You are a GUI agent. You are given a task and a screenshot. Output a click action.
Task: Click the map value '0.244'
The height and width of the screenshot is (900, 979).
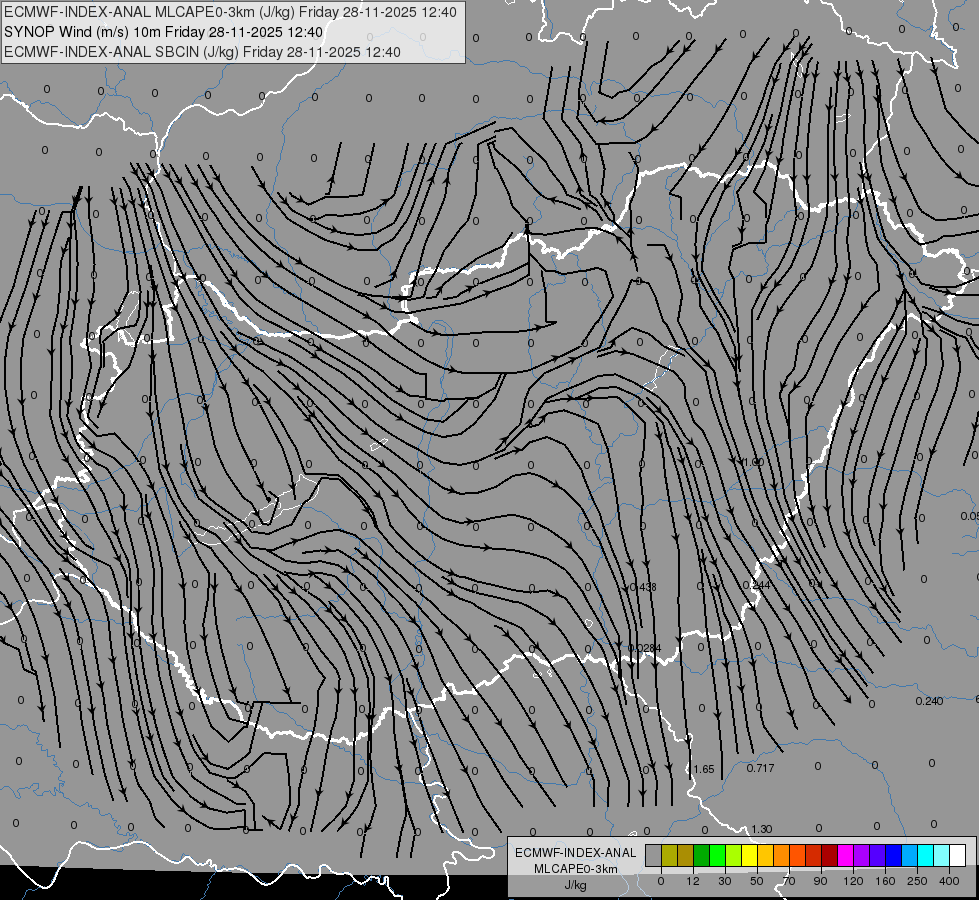[757, 585]
